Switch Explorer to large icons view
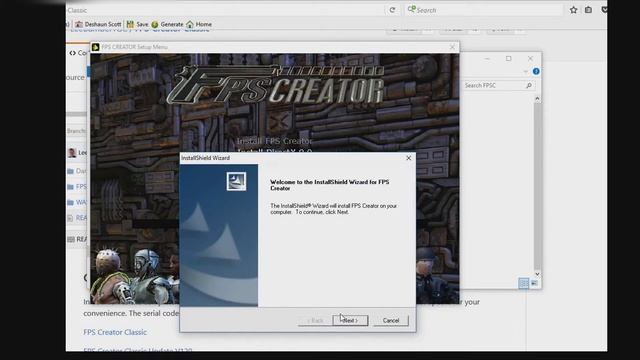The height and width of the screenshot is (360, 640). pos(534,283)
